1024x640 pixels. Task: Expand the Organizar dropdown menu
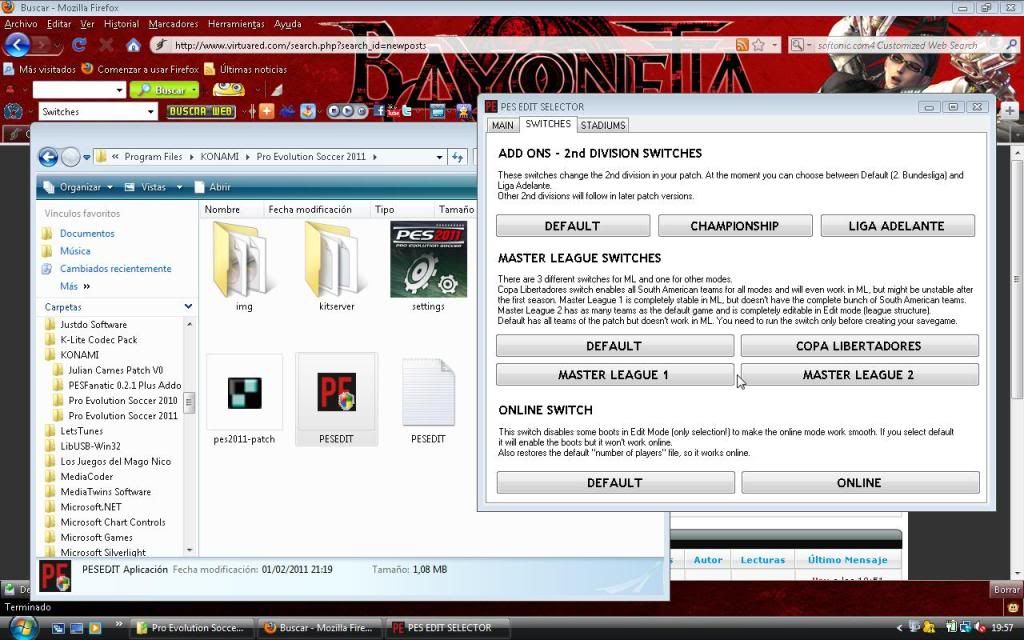click(x=79, y=187)
